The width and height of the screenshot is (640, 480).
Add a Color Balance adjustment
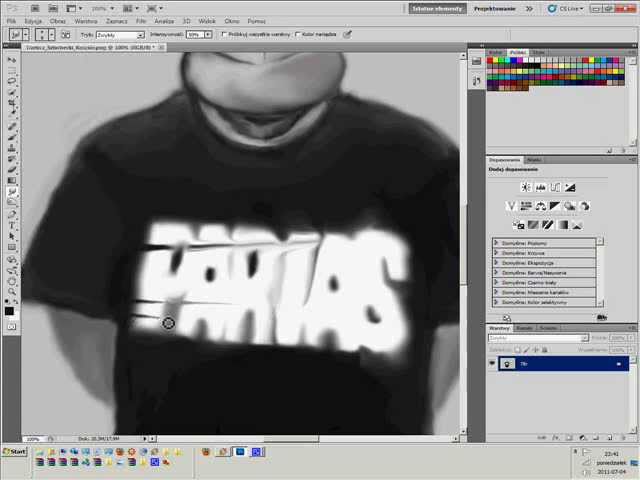tap(540, 206)
